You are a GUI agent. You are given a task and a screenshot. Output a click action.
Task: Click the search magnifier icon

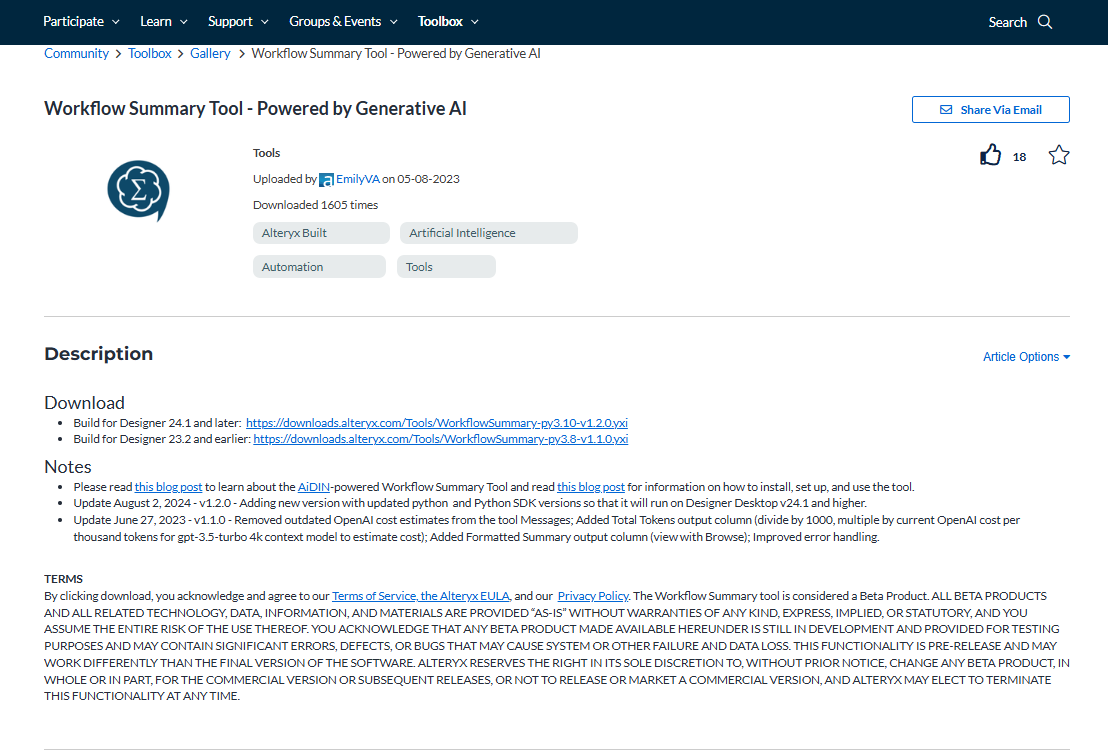(1045, 22)
